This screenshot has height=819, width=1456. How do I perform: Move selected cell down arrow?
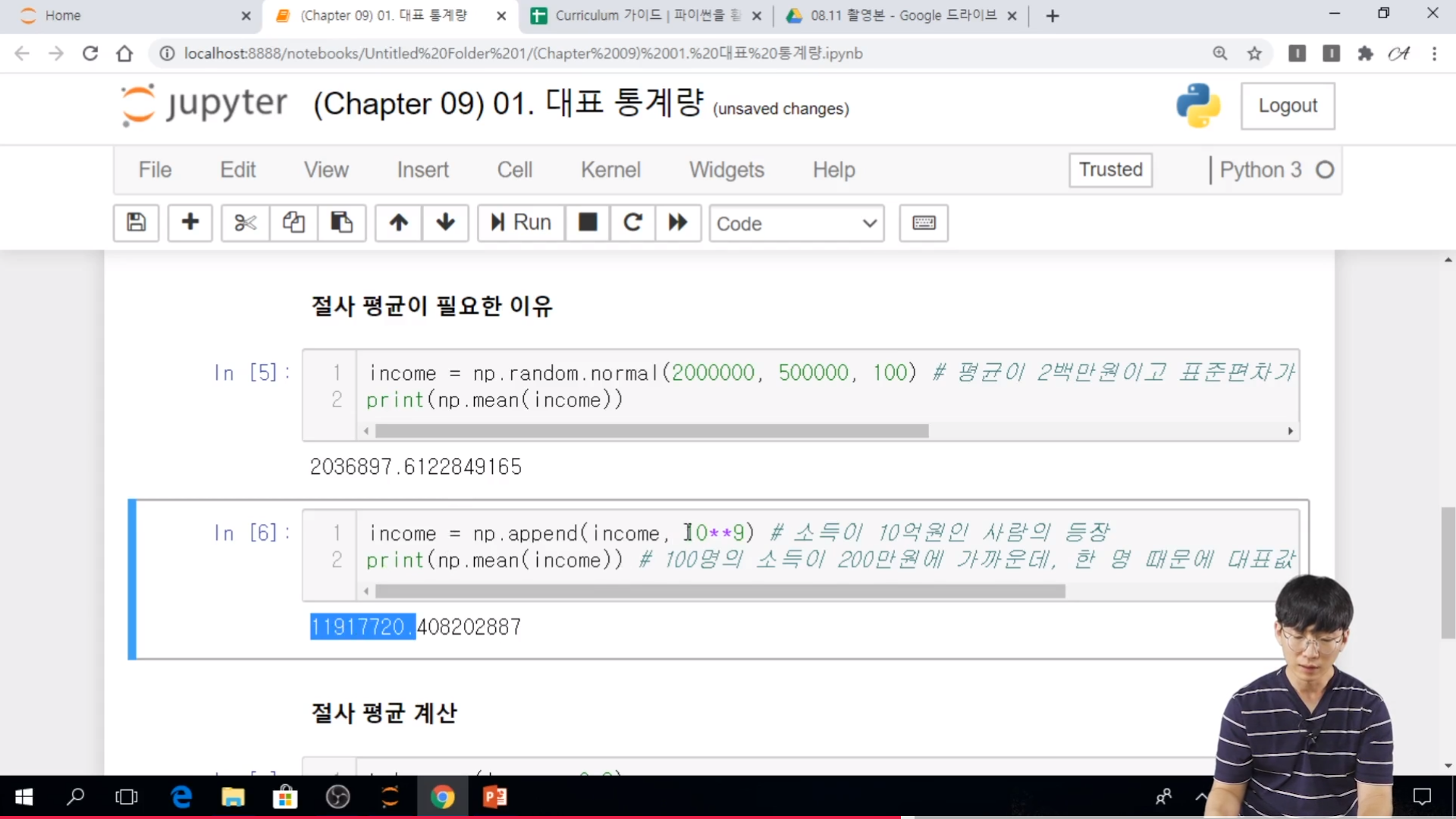[x=446, y=223]
